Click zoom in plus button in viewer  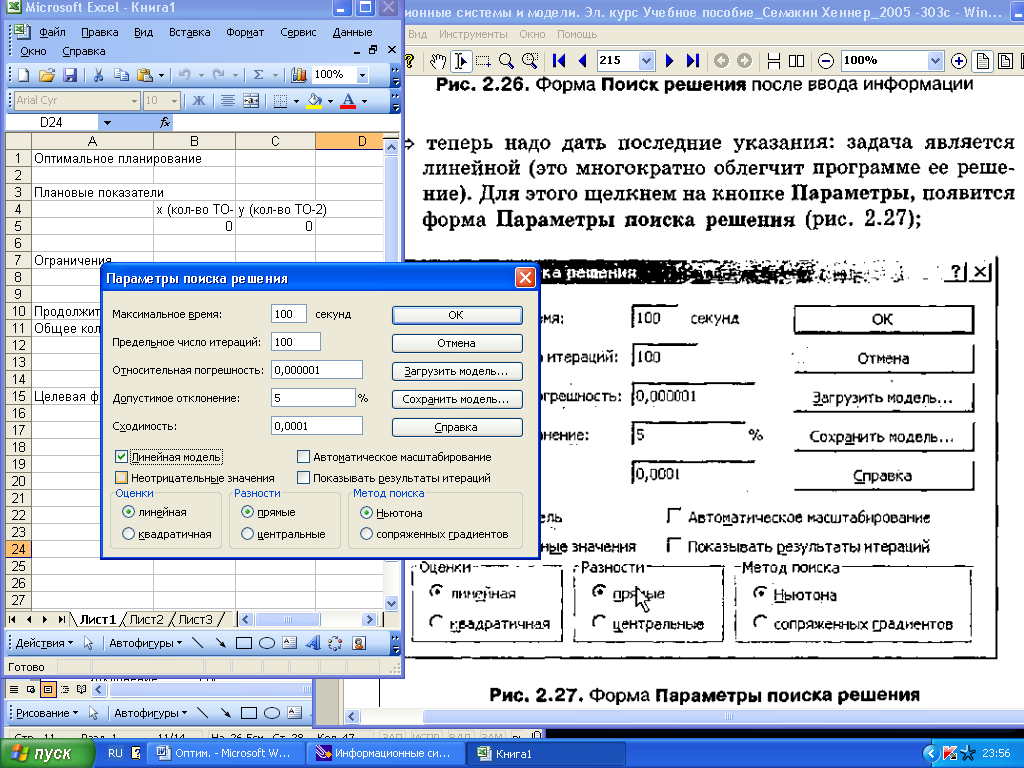click(959, 61)
